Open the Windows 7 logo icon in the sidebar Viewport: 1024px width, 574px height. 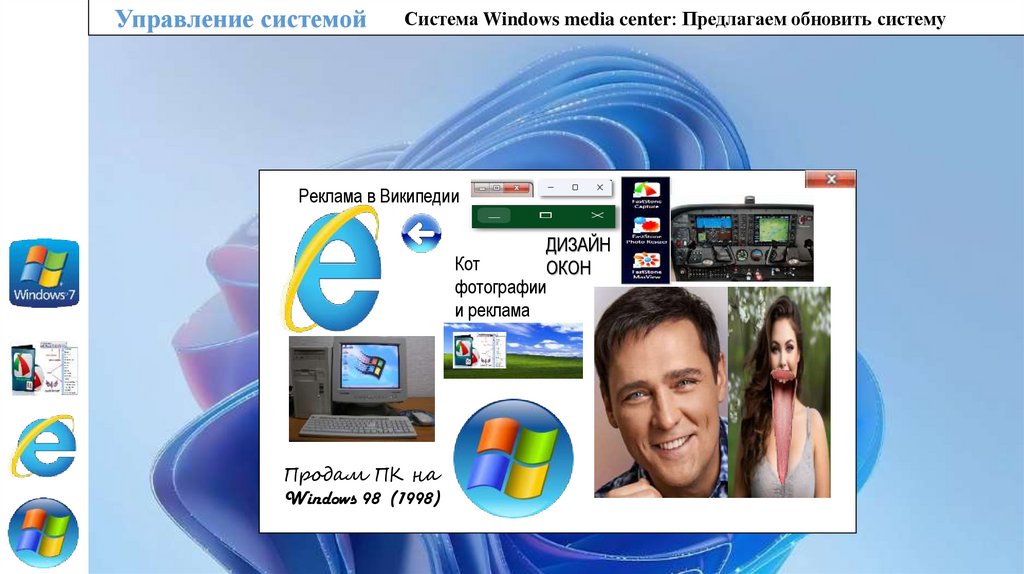point(44,272)
